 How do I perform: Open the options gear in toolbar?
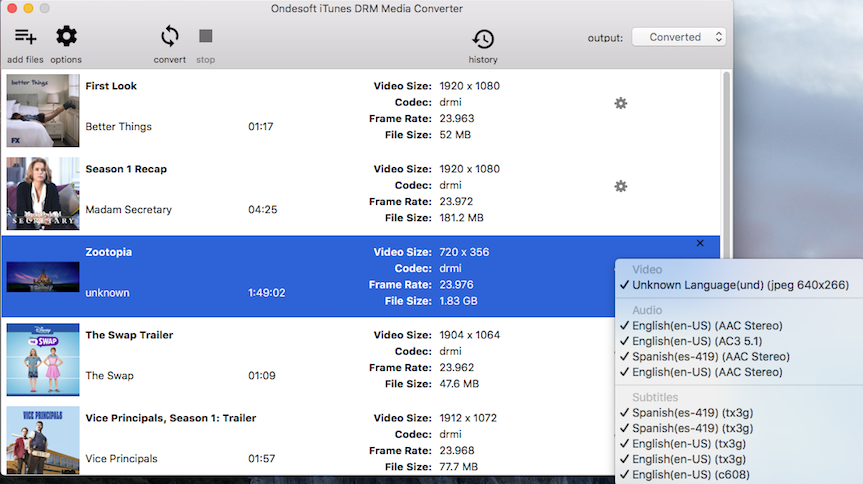coord(66,36)
